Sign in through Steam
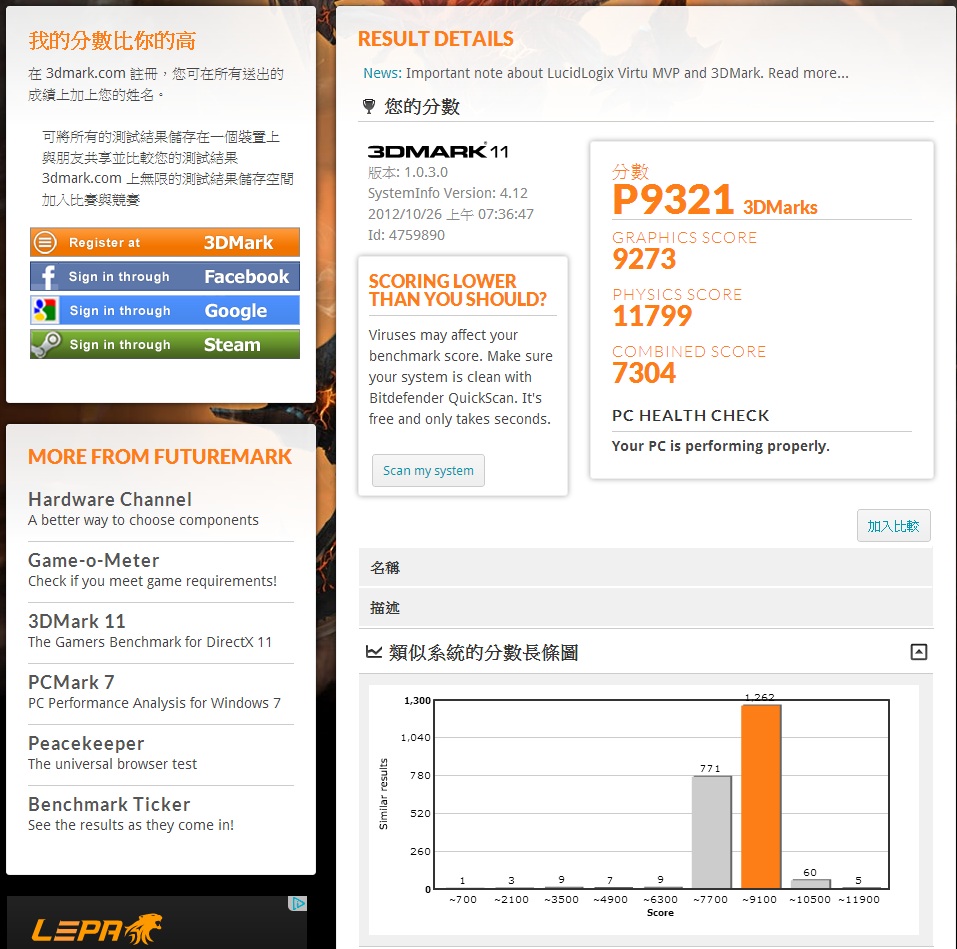The height and width of the screenshot is (949, 957). click(165, 344)
